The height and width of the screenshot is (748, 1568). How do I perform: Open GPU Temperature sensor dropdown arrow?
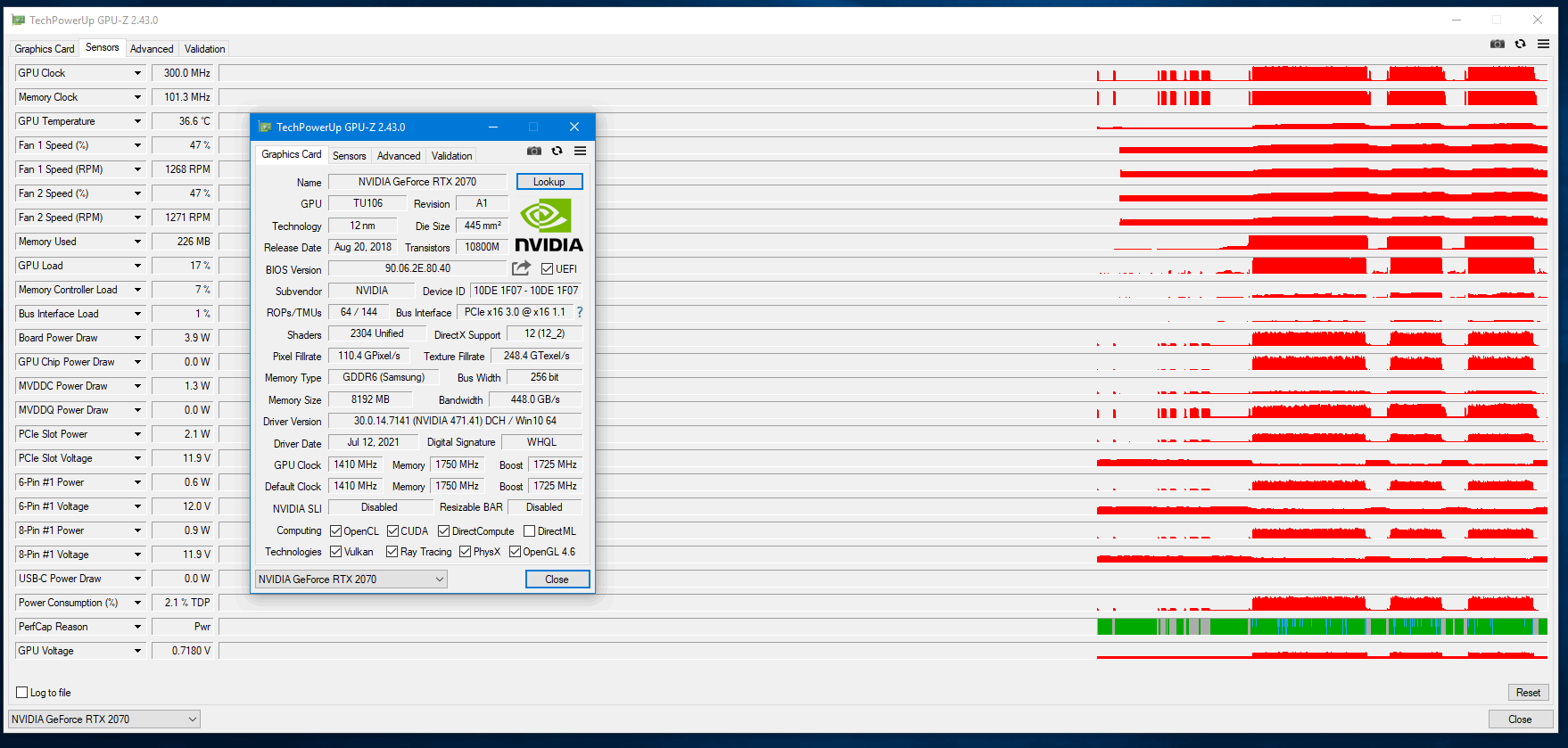click(x=137, y=121)
